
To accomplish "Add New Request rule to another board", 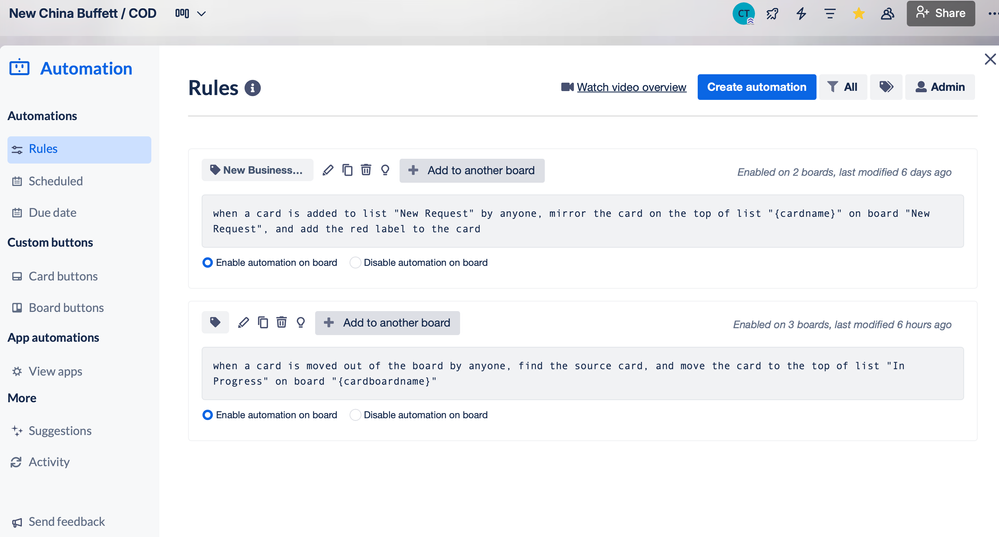I will (x=472, y=171).
